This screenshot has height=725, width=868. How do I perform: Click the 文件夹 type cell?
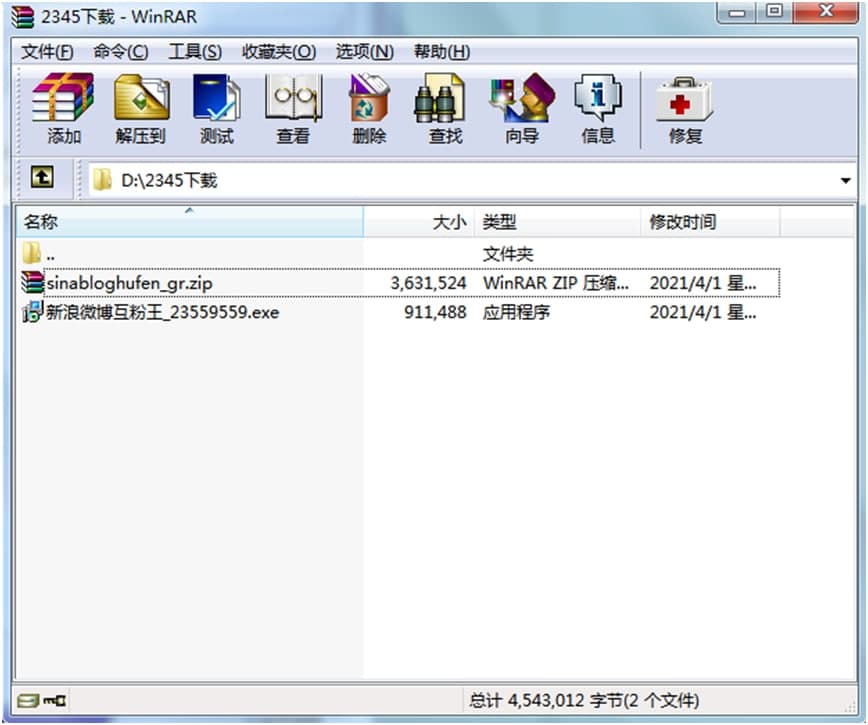(x=508, y=254)
